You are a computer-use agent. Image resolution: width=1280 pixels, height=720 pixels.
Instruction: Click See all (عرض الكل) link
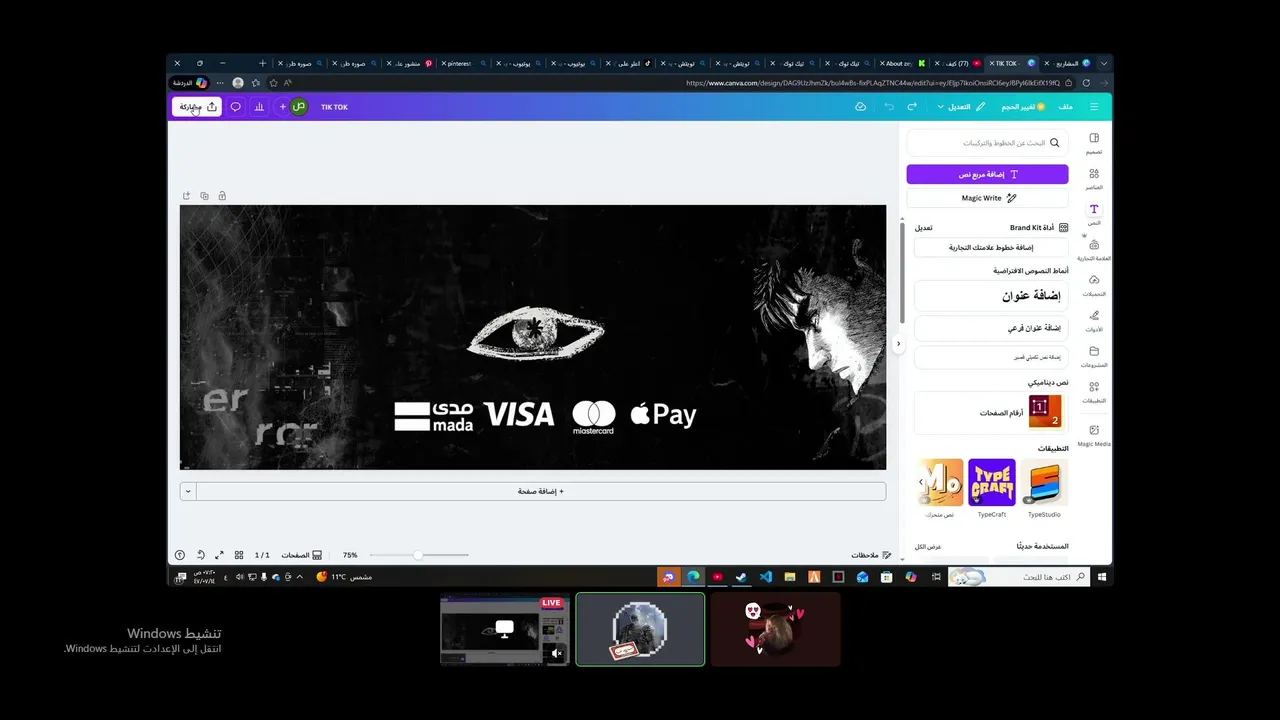coord(928,546)
